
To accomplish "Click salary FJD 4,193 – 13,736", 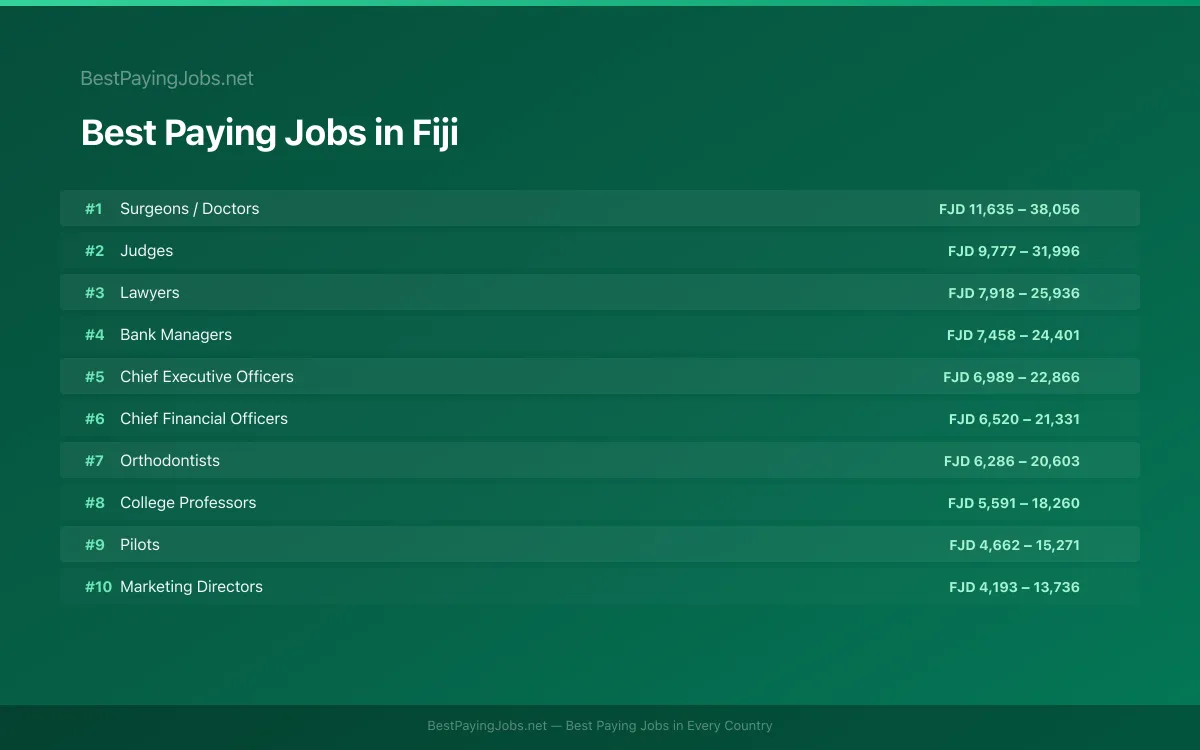I will click(x=1015, y=587).
